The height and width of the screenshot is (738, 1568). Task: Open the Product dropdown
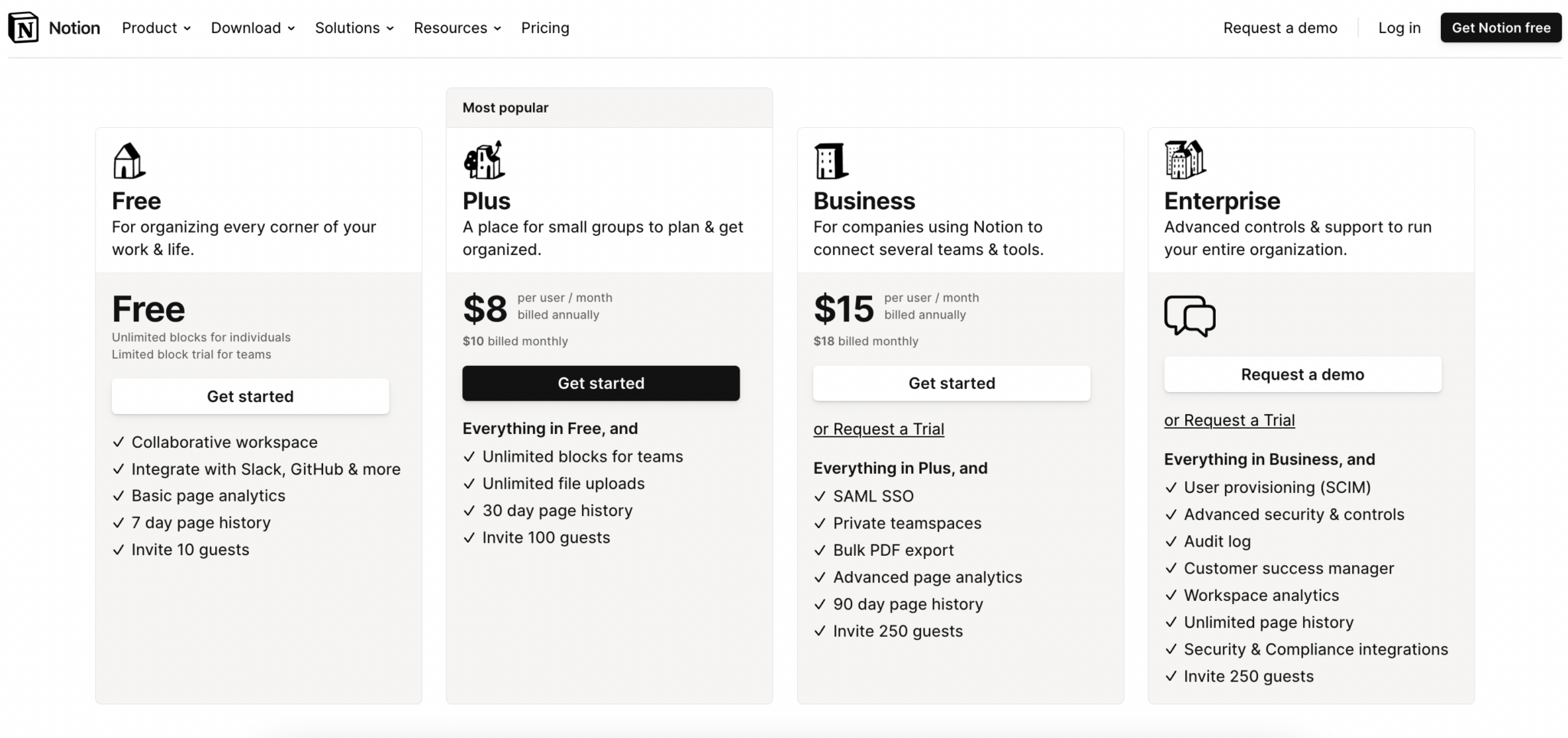155,28
